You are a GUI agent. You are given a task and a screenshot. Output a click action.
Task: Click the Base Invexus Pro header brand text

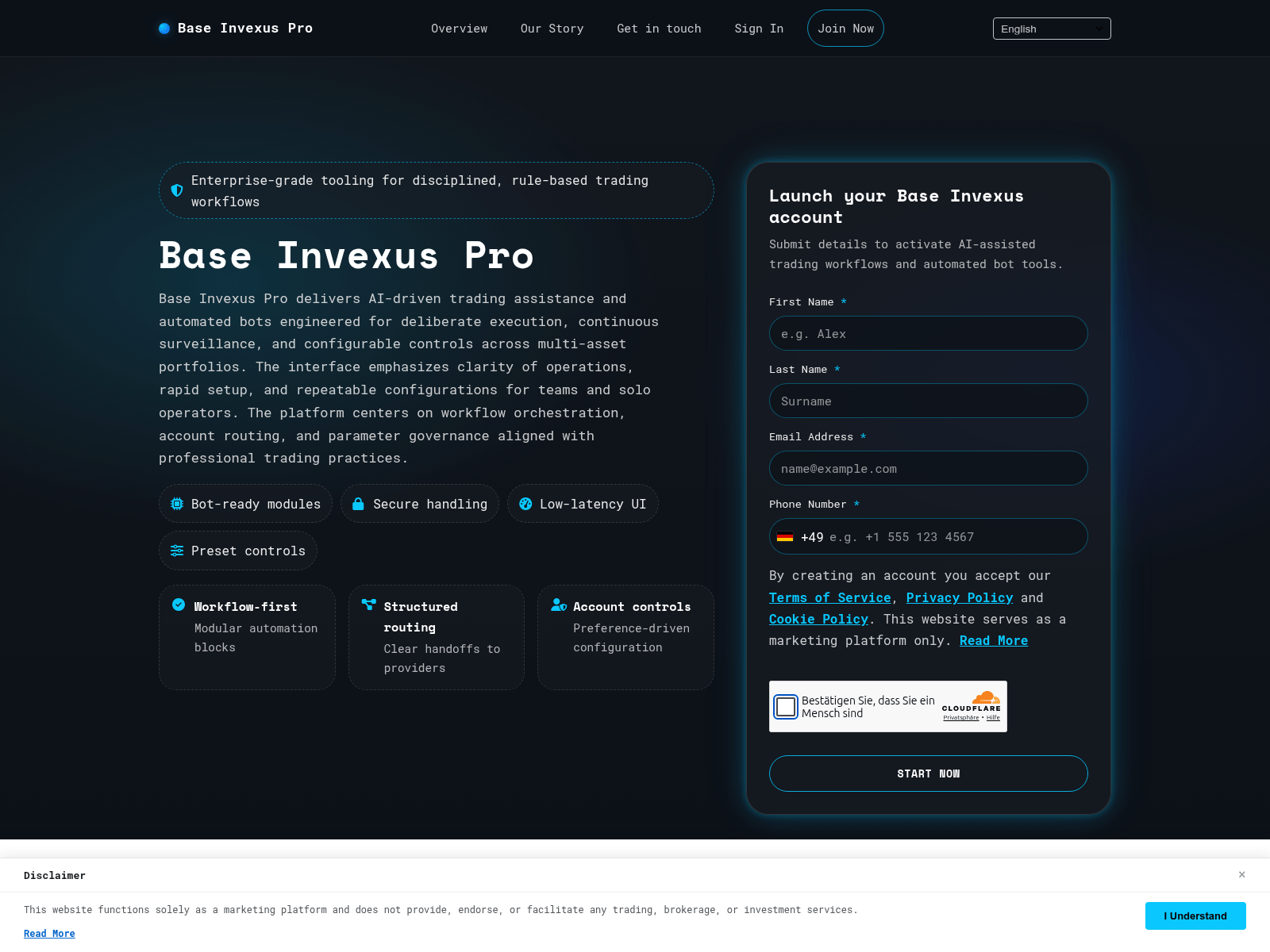[245, 29]
